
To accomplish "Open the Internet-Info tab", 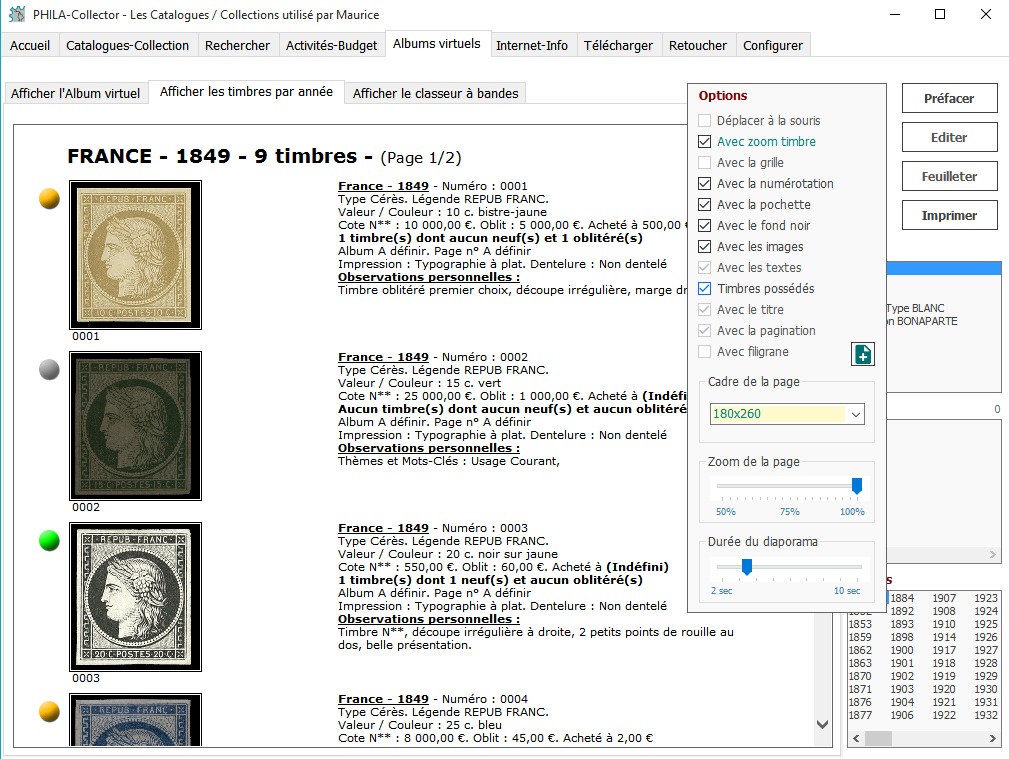I will coord(532,46).
